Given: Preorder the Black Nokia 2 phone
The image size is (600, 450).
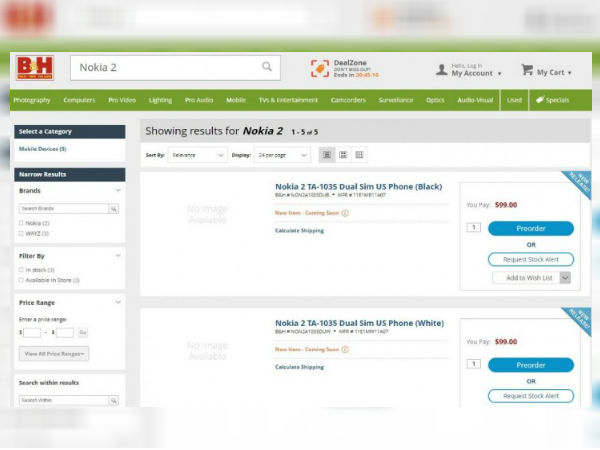Looking at the screenshot, I should [531, 228].
